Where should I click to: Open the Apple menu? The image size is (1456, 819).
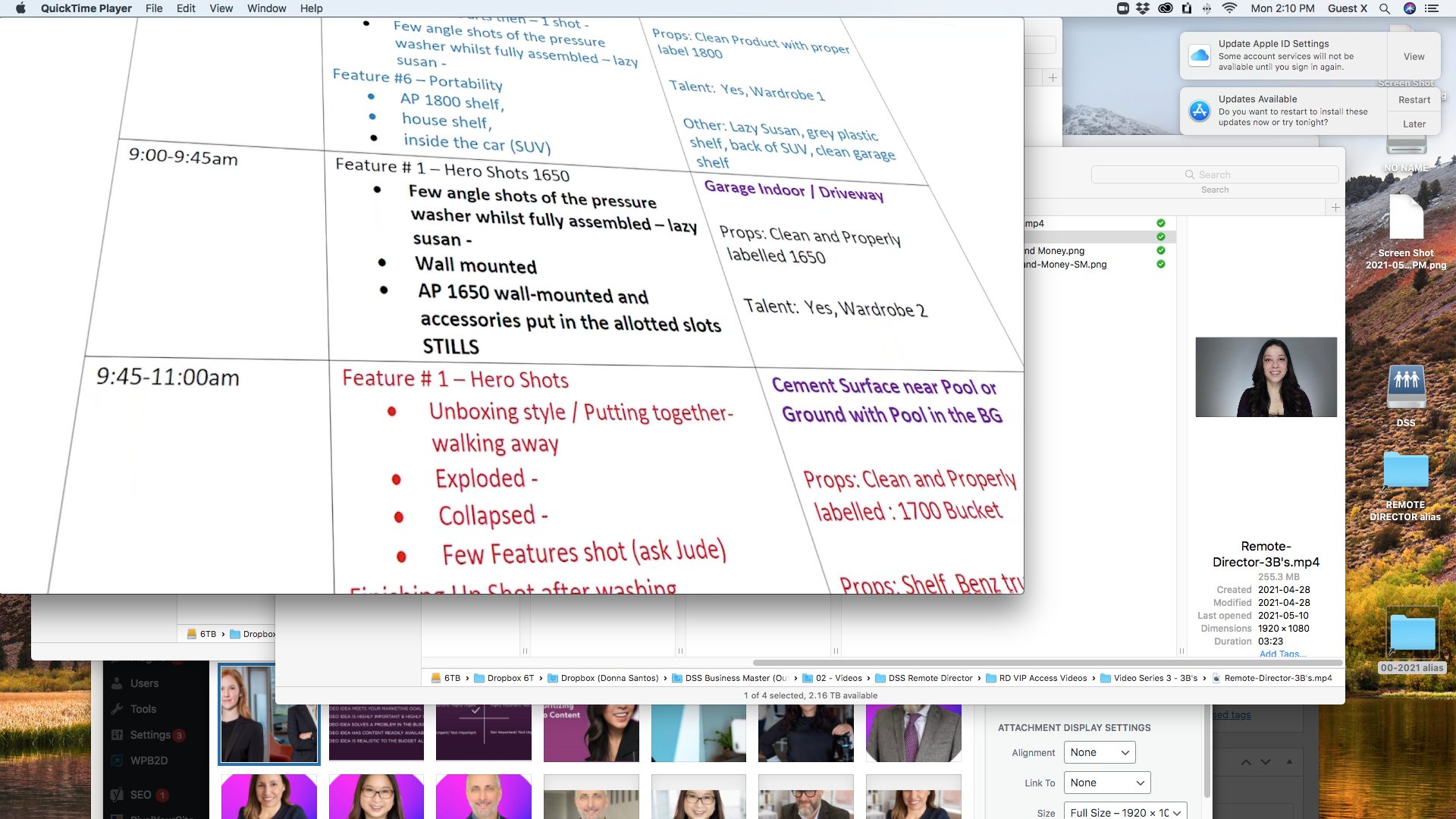[20, 8]
